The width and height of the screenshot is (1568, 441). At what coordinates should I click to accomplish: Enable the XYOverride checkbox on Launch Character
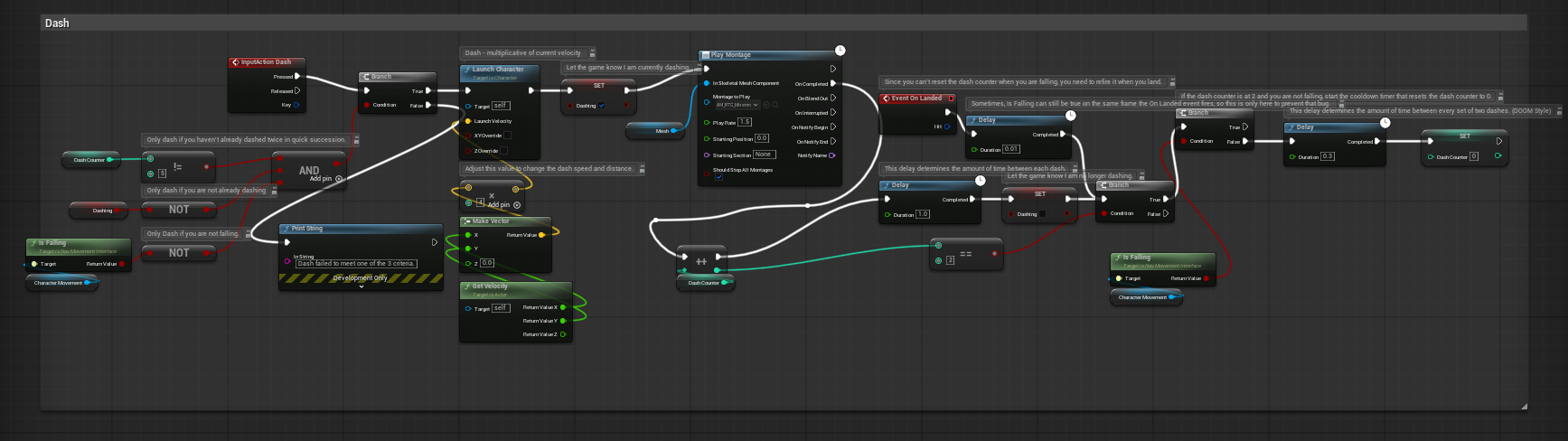507,136
